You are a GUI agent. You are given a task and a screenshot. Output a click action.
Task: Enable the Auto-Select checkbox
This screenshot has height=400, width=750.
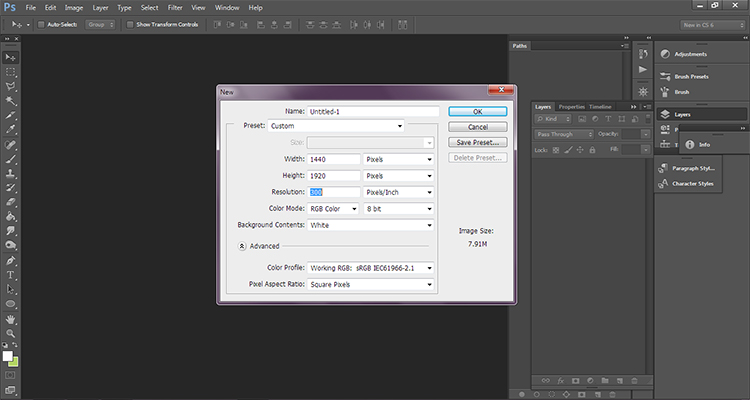coord(41,24)
